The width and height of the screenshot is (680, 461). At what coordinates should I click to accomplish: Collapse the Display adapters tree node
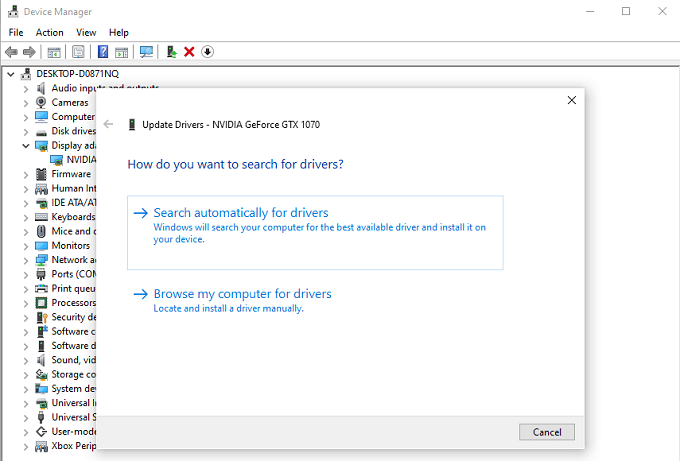(x=26, y=146)
